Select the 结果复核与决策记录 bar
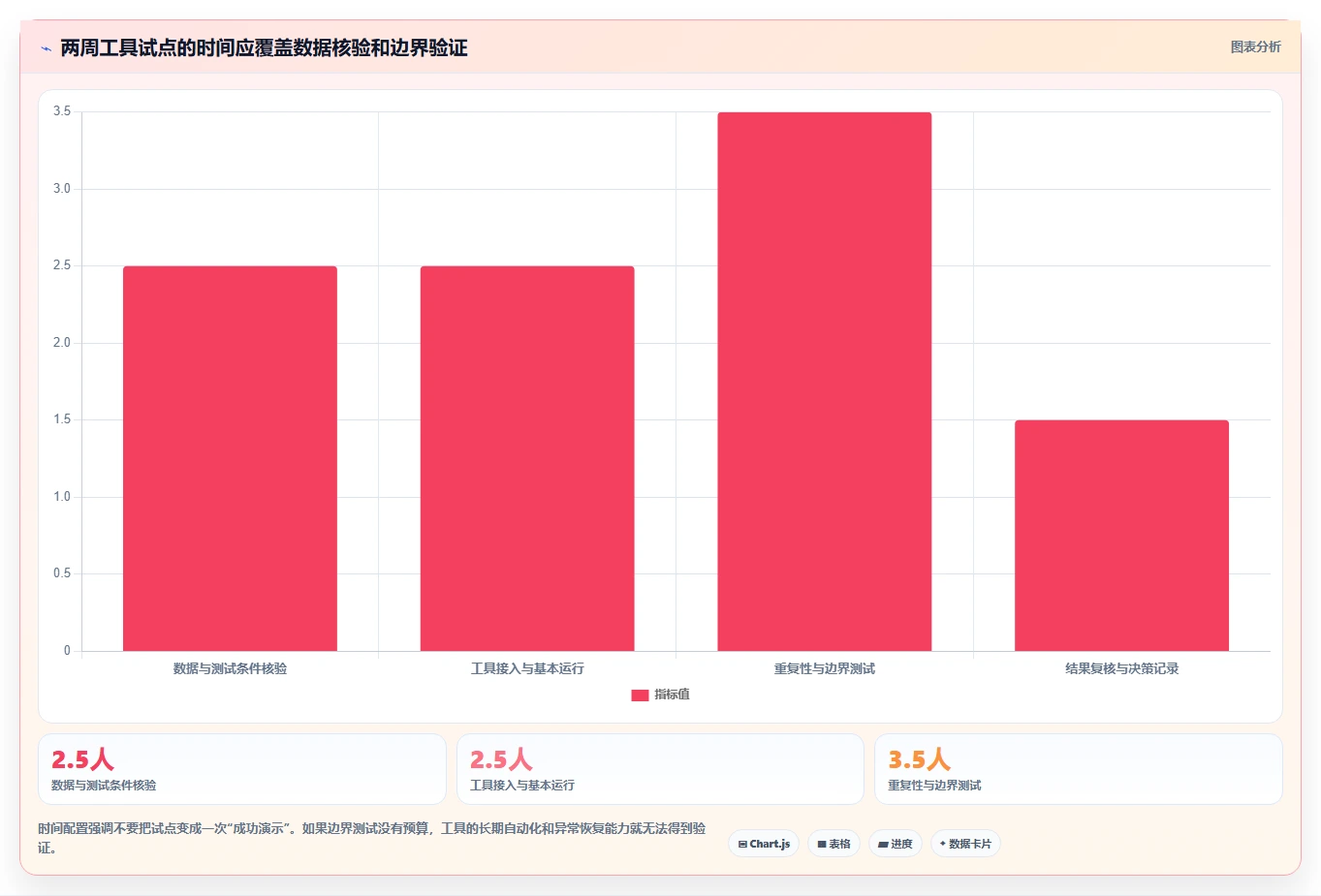Viewport: 1321px width, 896px height. point(1121,536)
